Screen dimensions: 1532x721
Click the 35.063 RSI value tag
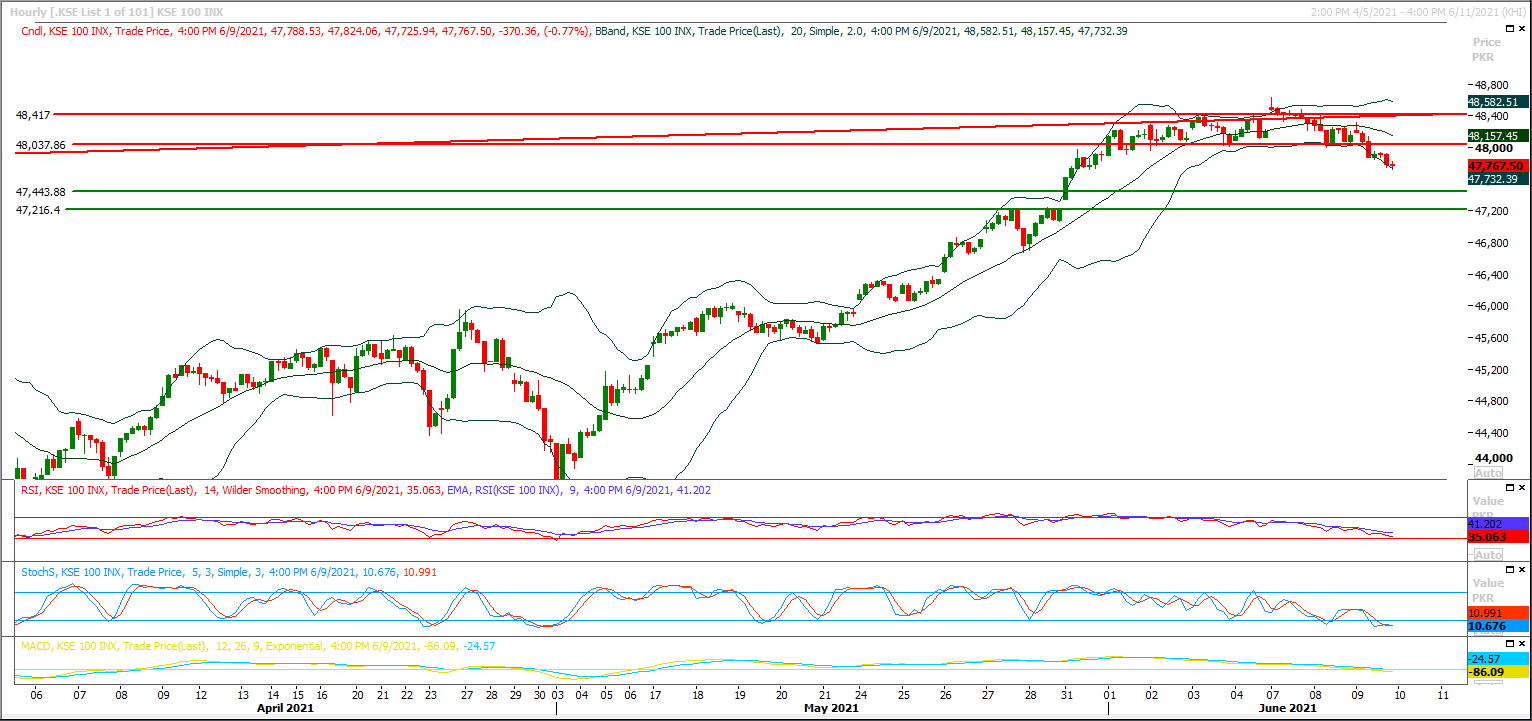[x=1498, y=537]
